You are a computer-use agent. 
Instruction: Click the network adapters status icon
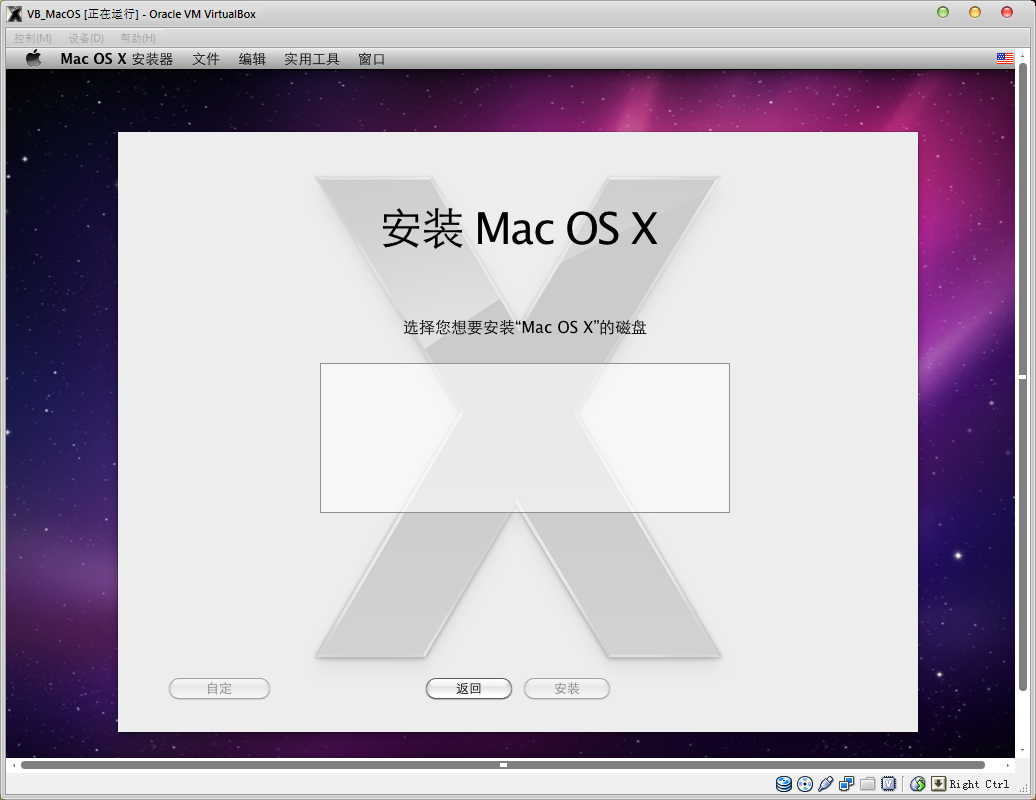pos(846,783)
